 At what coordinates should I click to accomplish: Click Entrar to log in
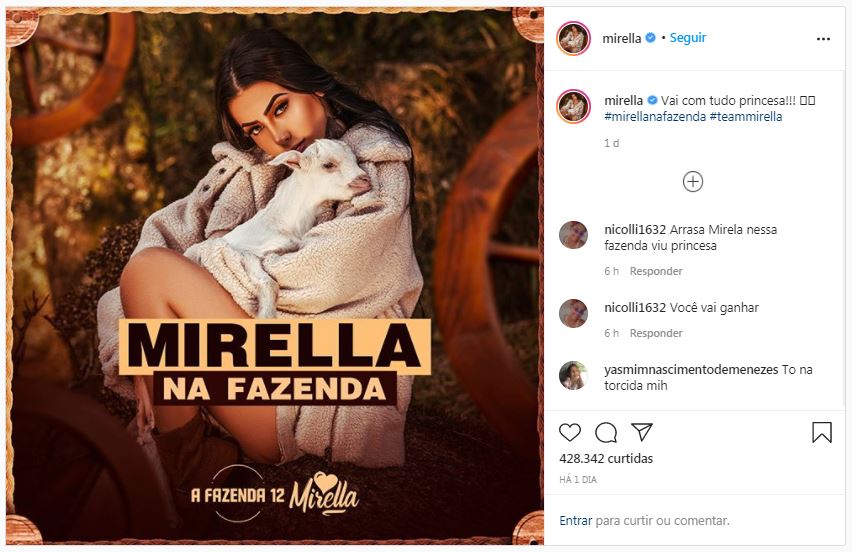coord(575,520)
